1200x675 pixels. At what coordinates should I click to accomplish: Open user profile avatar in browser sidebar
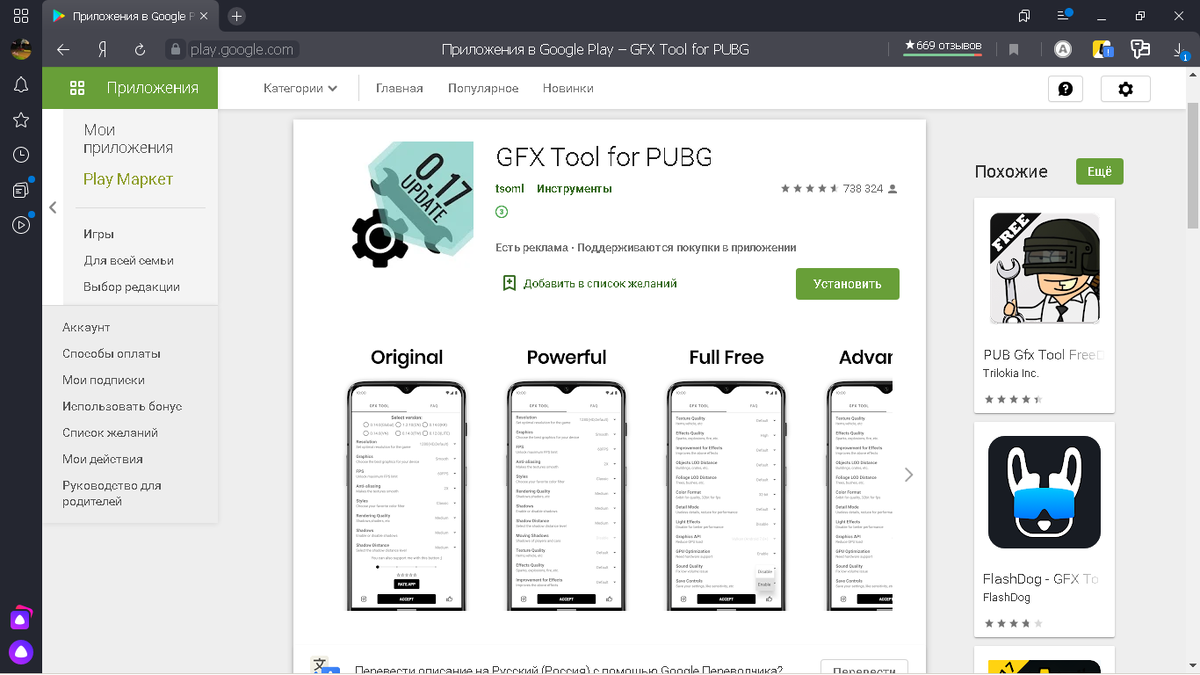click(x=21, y=49)
